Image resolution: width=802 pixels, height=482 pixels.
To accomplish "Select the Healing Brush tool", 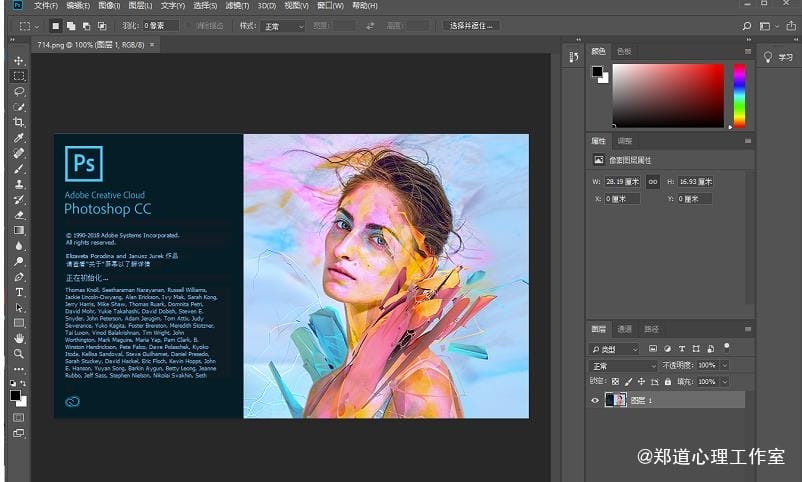I will (19, 153).
